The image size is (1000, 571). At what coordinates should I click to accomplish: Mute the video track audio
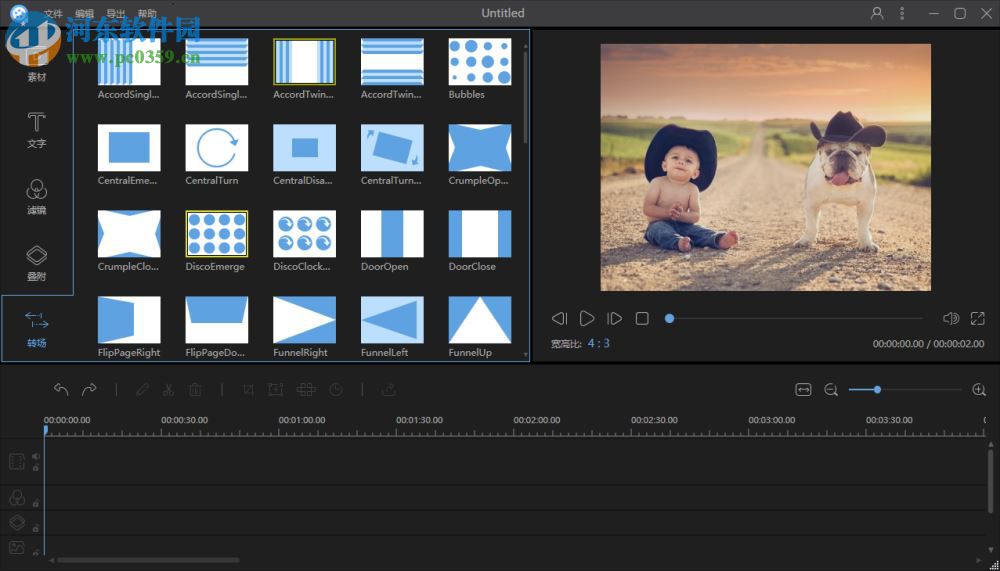click(x=36, y=456)
